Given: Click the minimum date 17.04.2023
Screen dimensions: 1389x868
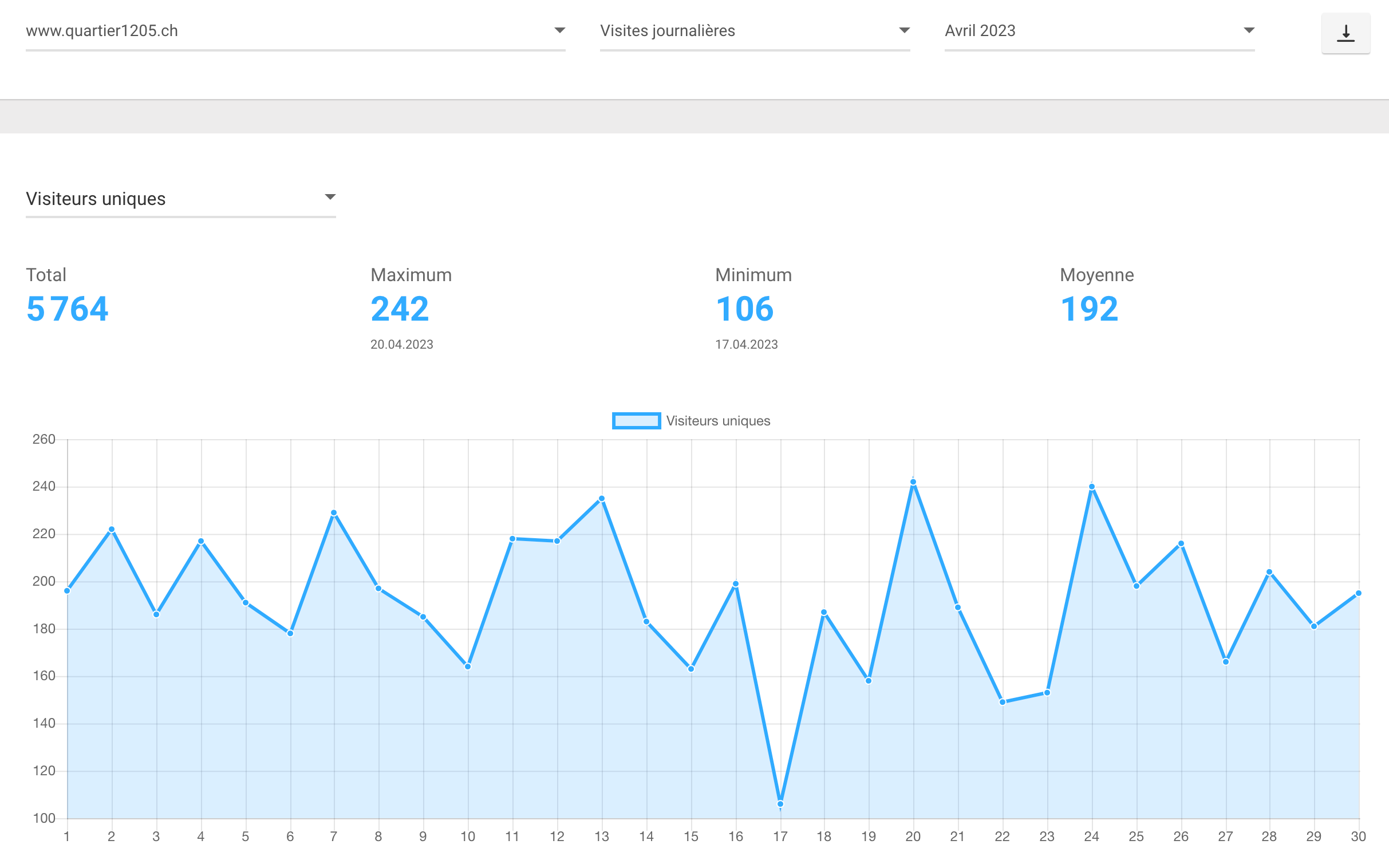Looking at the screenshot, I should point(746,345).
